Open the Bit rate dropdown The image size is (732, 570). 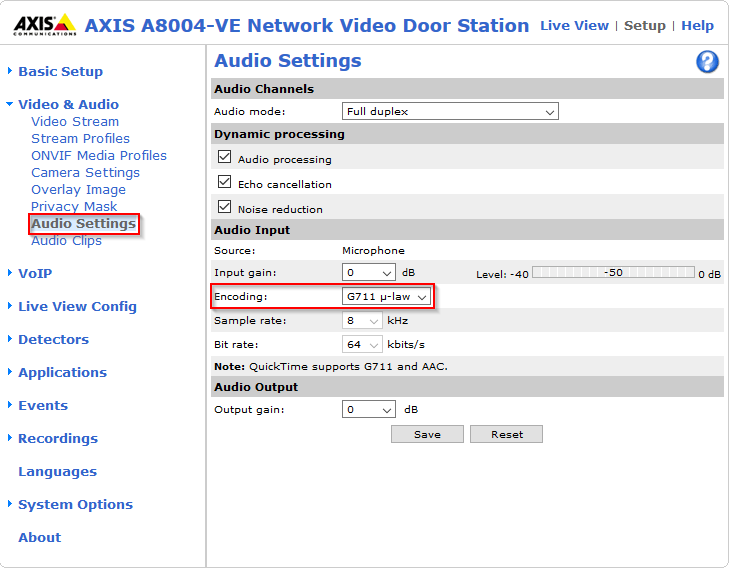point(362,345)
